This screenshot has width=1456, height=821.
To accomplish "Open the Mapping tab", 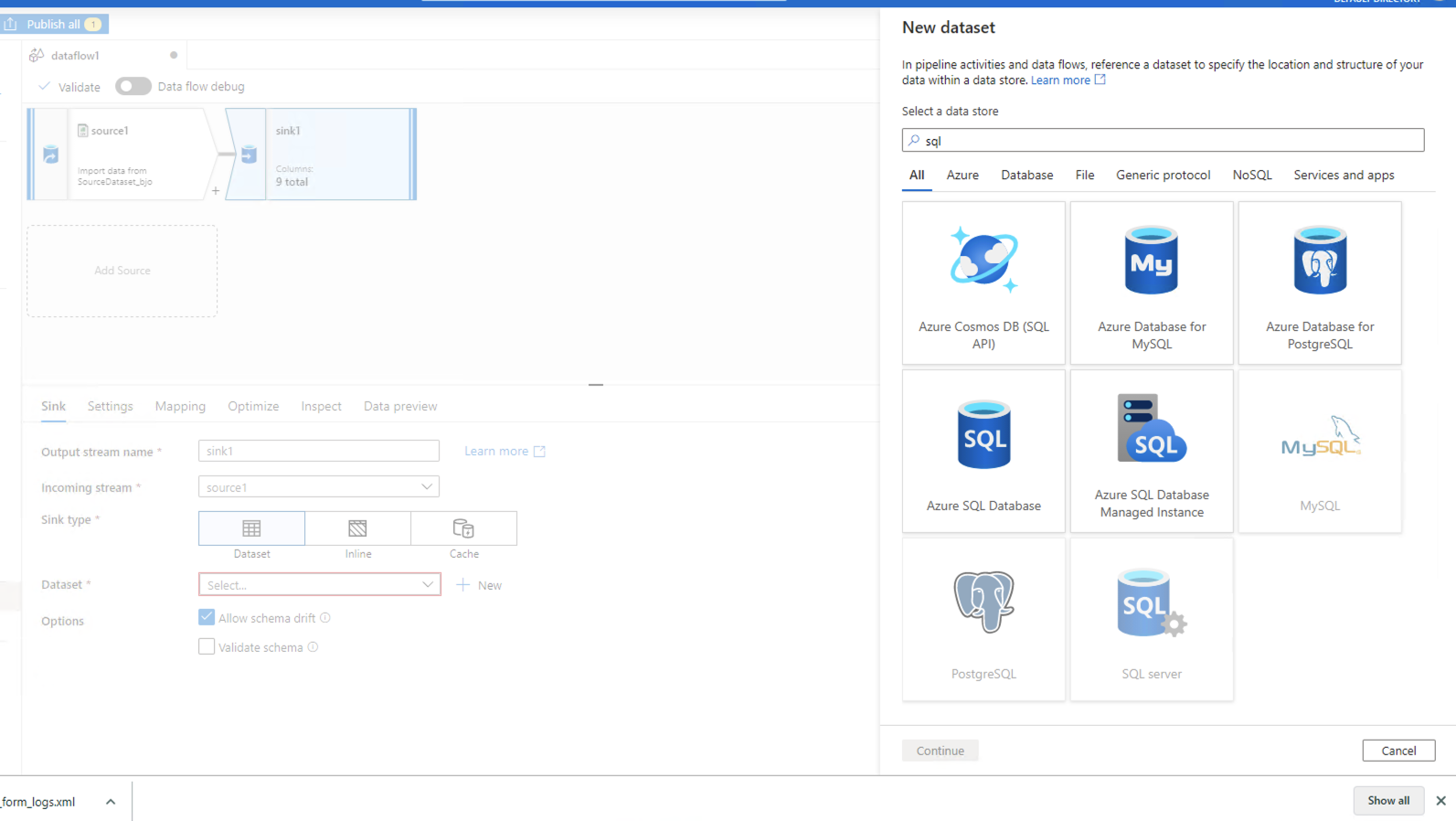I will 180,406.
